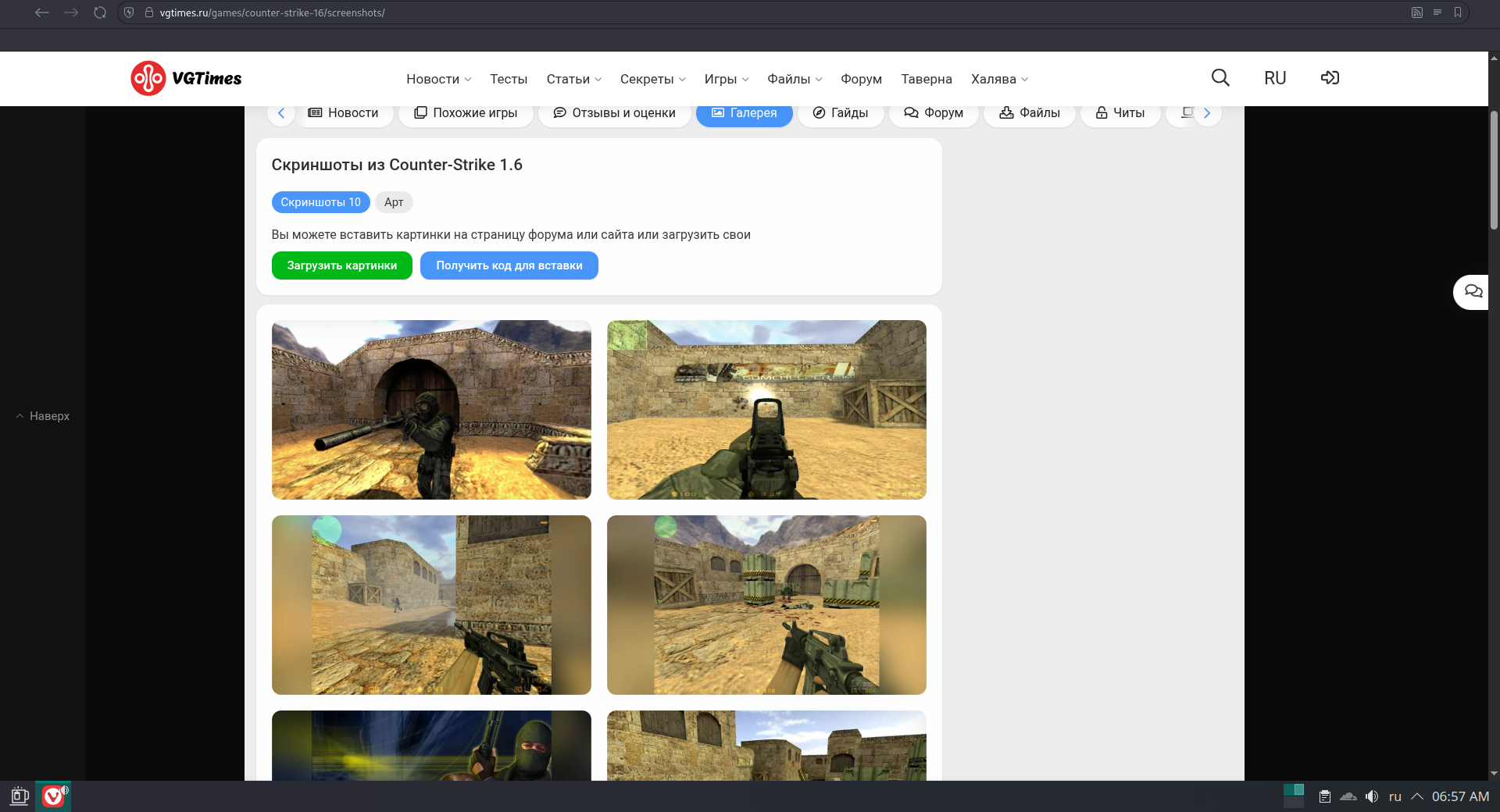The image size is (1500, 812).
Task: Select the Скриншоты 10 filter
Action: tap(321, 202)
